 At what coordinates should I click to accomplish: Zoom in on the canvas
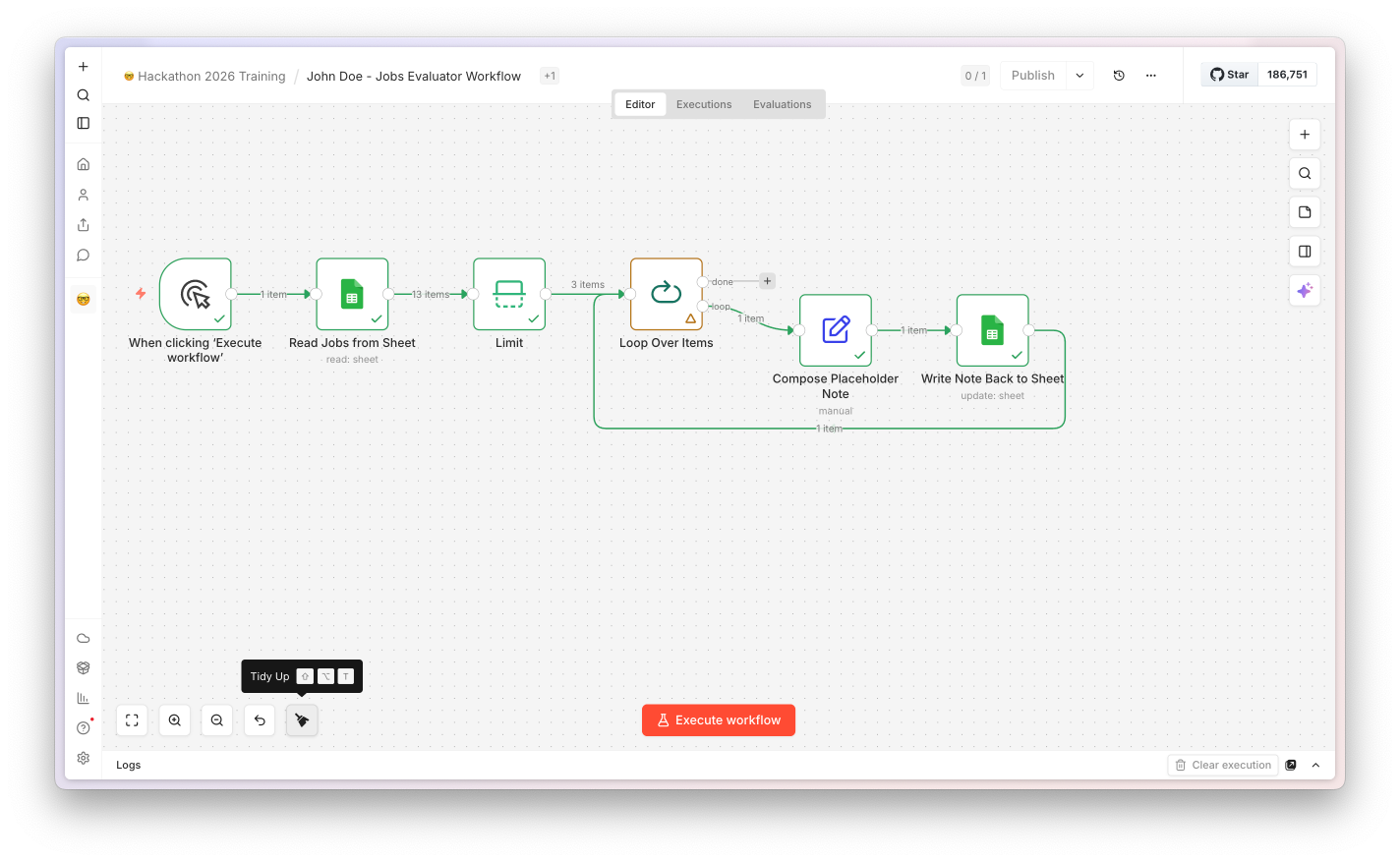[x=175, y=720]
